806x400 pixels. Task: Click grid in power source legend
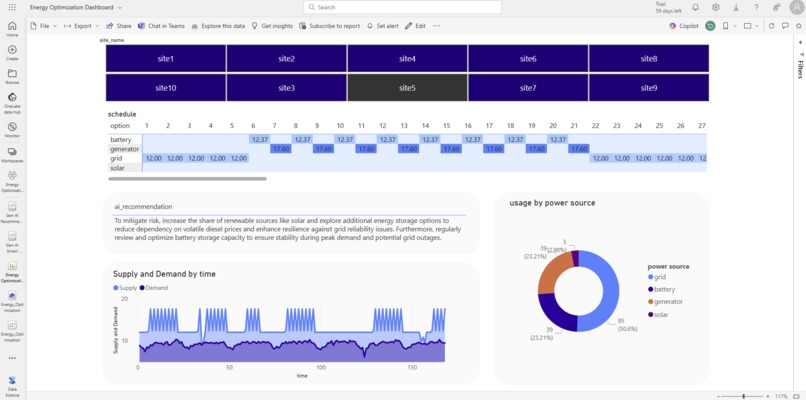657,277
